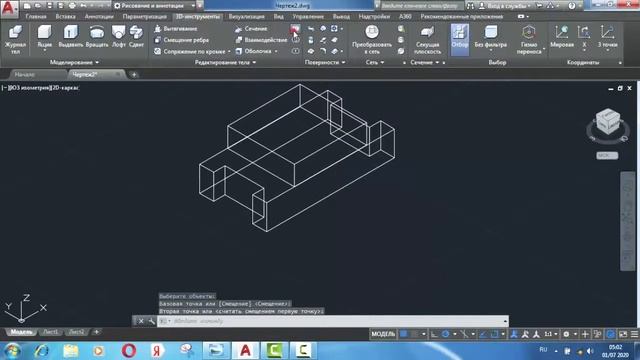The width and height of the screenshot is (640, 360).
Task: Open the МСК coordinate system dropdown below ViewCube
Action: [607, 156]
